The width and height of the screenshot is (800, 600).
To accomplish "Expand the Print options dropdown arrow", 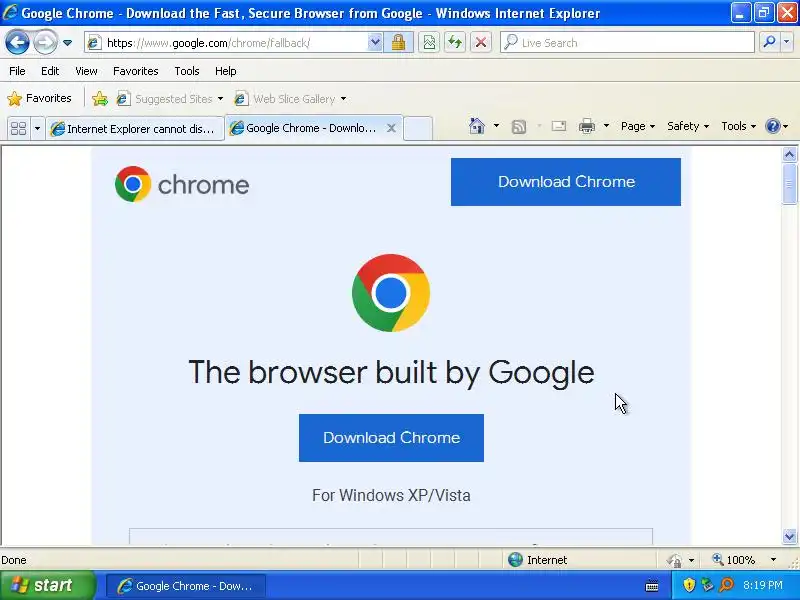I will pyautogui.click(x=606, y=126).
